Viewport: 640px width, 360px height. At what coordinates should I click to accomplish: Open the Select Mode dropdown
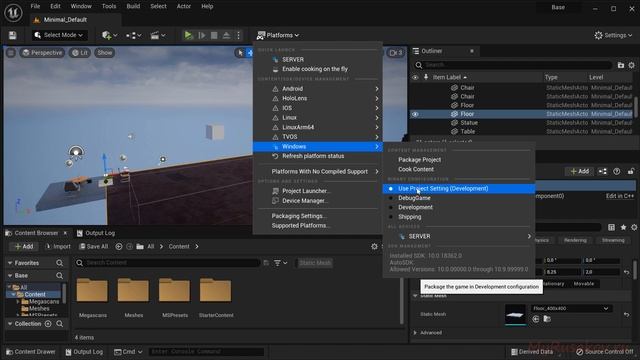pos(59,35)
